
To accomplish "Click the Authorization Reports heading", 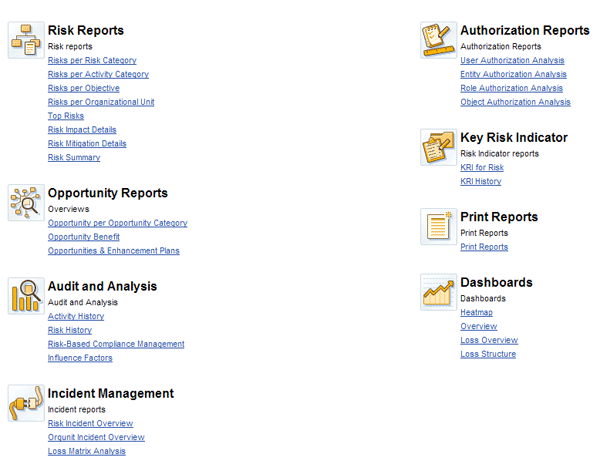I will [525, 30].
